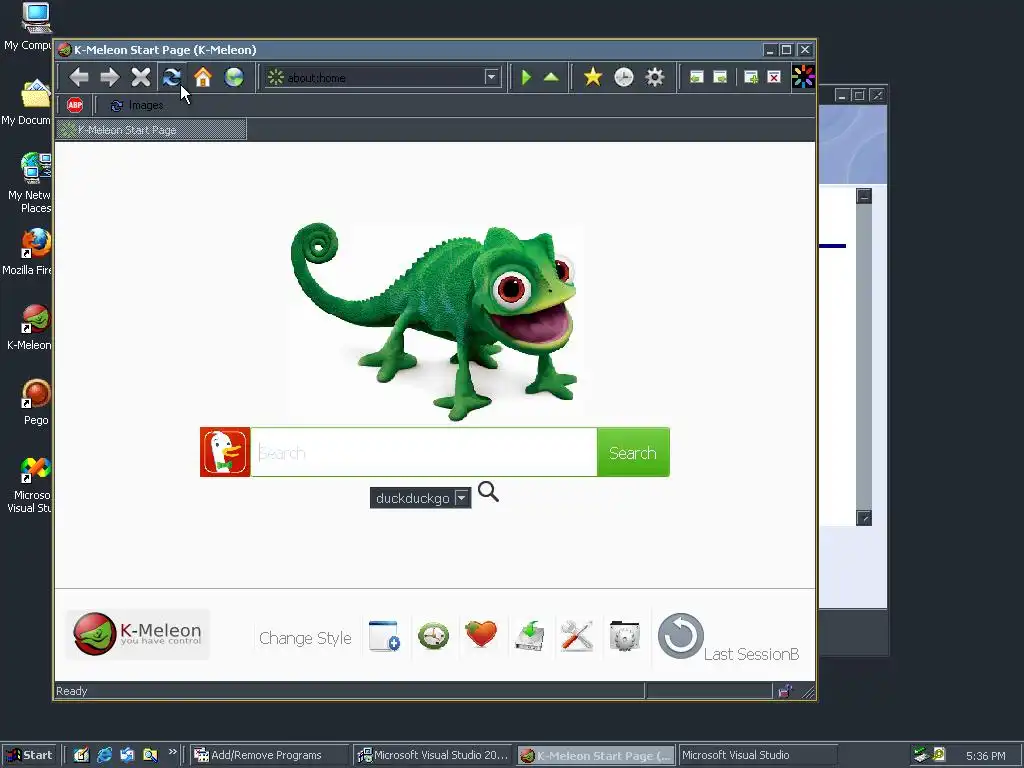Click the new window plus icon
The width and height of the screenshot is (1024, 768).
[384, 636]
